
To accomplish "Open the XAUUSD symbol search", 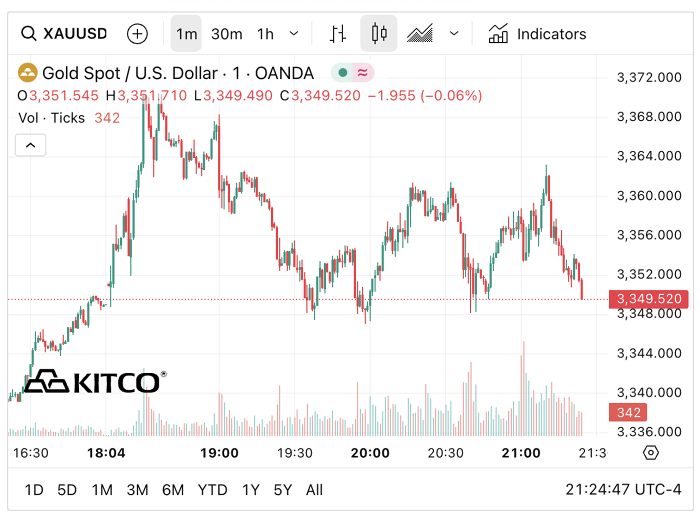I will 64,33.
